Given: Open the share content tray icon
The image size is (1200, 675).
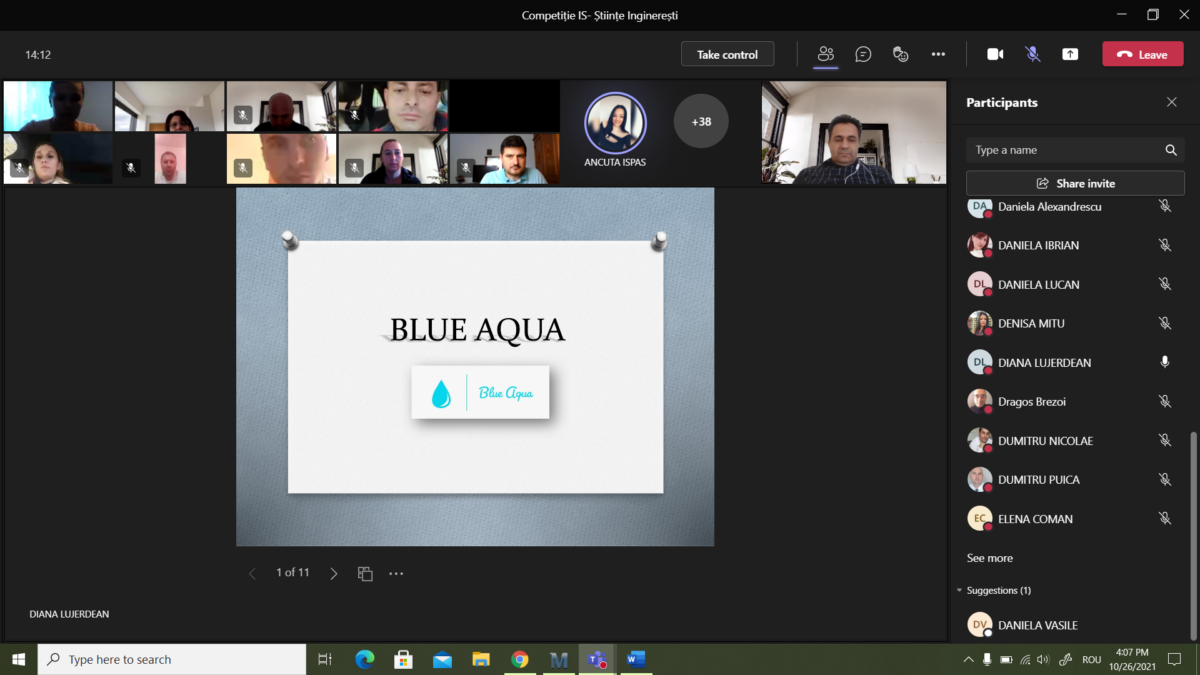Looking at the screenshot, I should click(x=1070, y=54).
